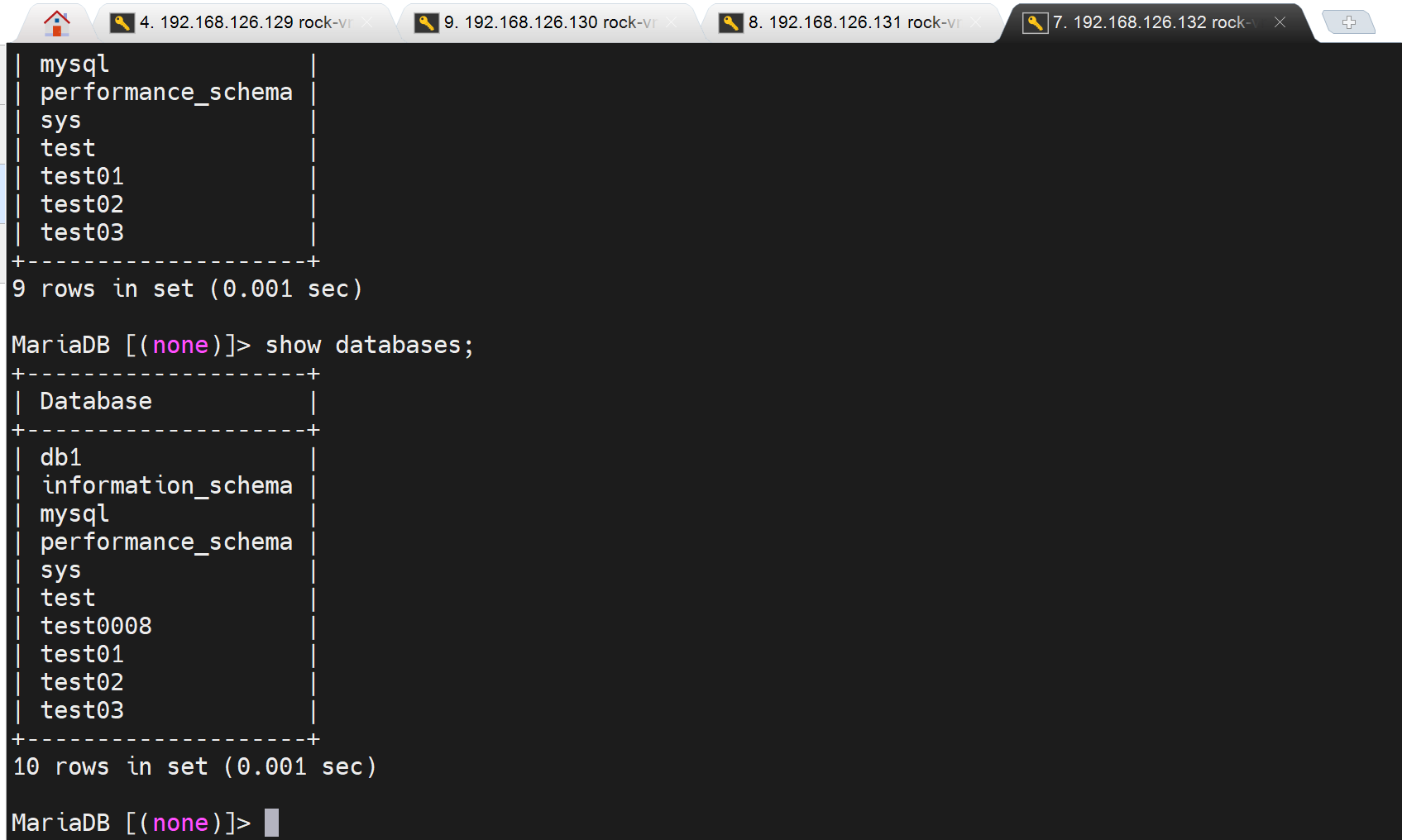Image resolution: width=1402 pixels, height=840 pixels.
Task: Click the "10 rows in set" line
Action: (x=194, y=766)
